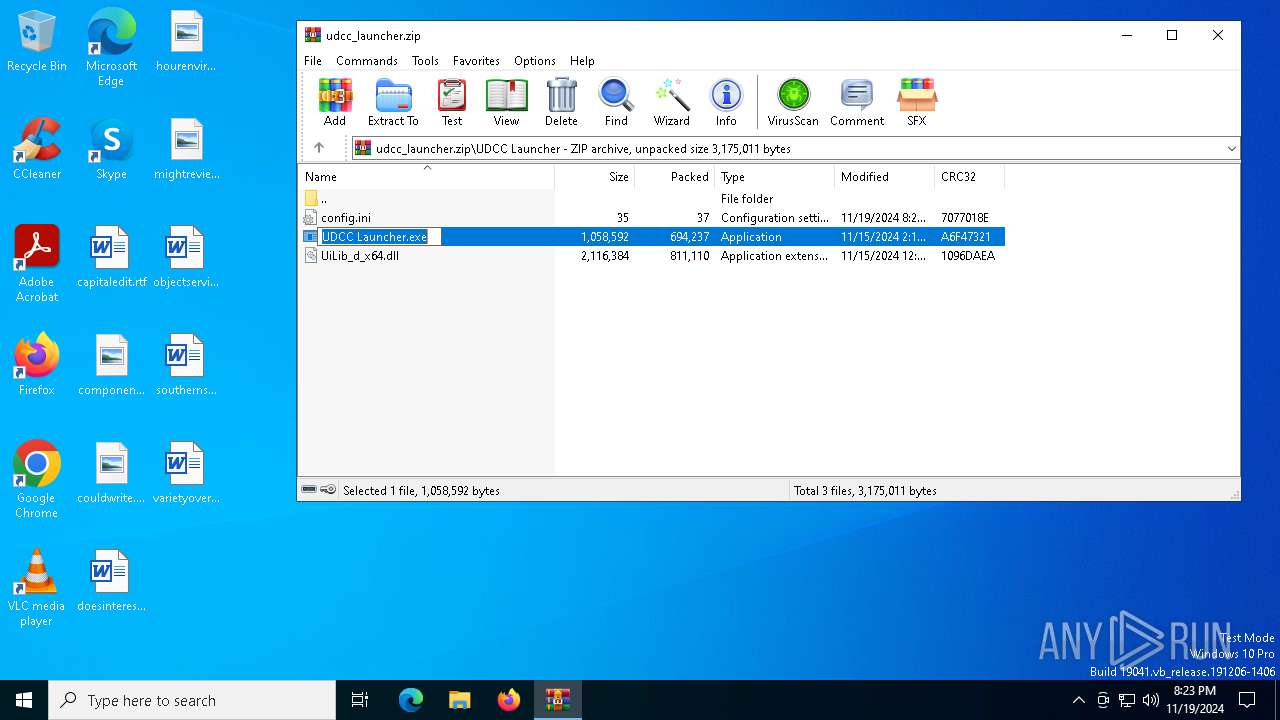This screenshot has height=720, width=1280.
Task: Select hourenvir... image file on desktop
Action: (x=186, y=41)
